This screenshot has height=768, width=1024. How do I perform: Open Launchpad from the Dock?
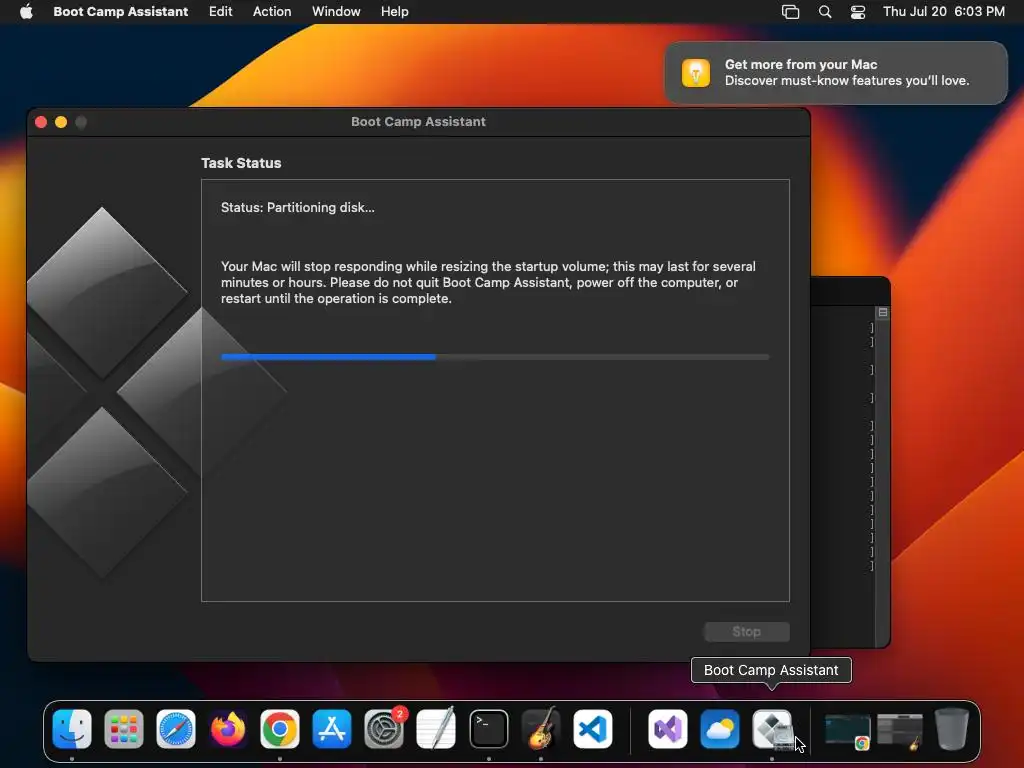124,729
